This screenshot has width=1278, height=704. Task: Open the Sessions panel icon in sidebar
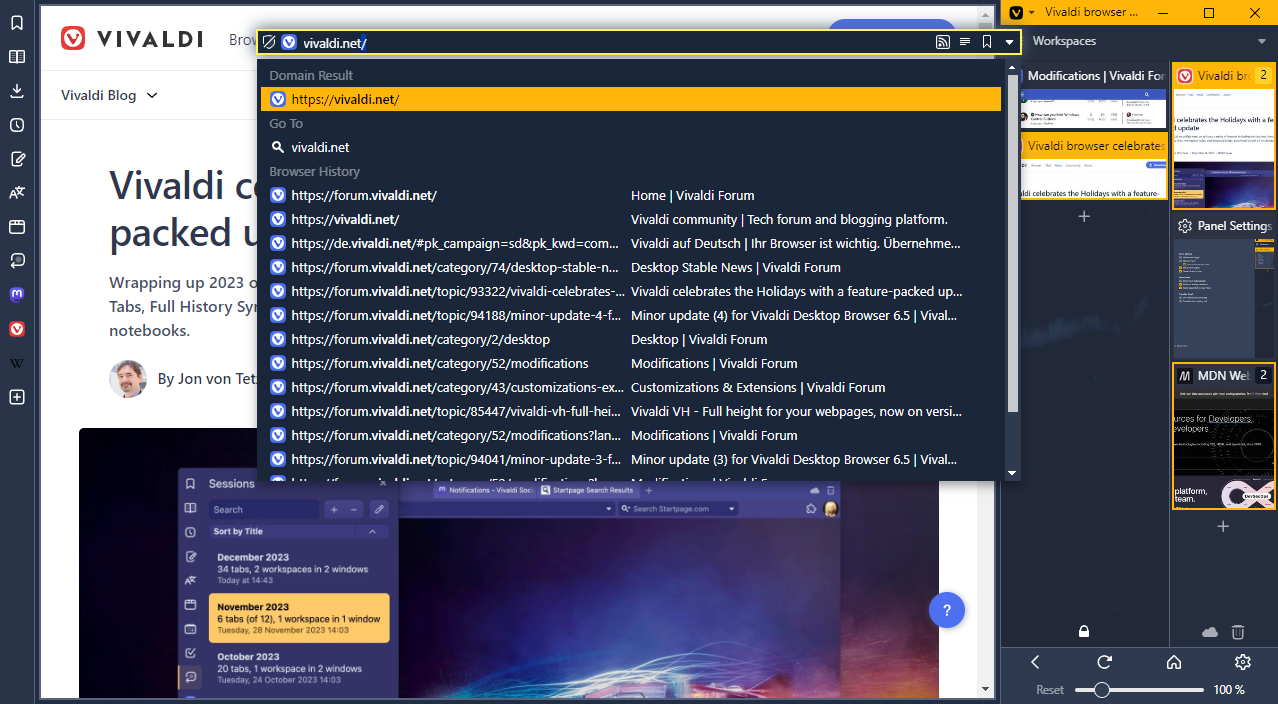coord(17,261)
